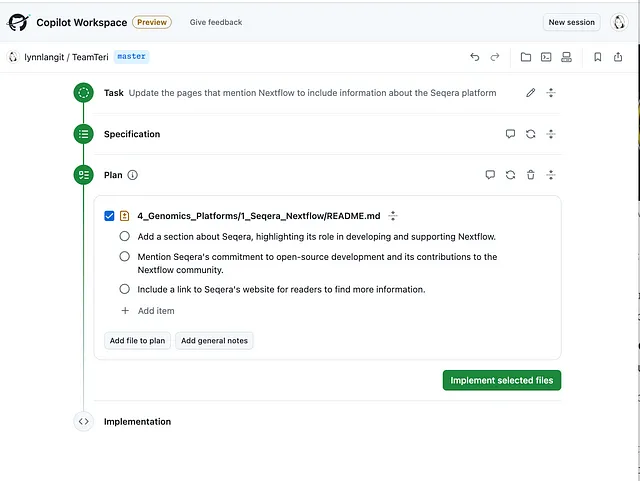
Task: Select the 'Include a link to Seqera's website' item
Action: click(x=124, y=289)
